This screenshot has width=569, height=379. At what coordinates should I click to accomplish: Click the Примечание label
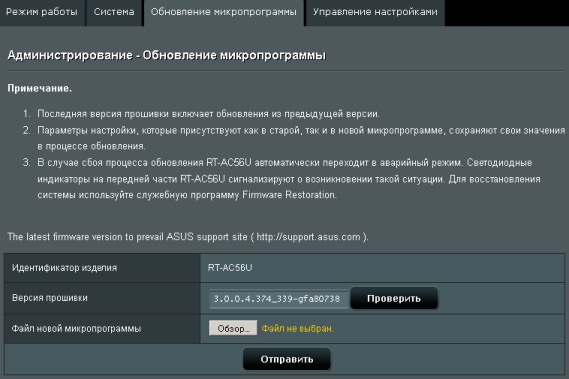tap(40, 89)
